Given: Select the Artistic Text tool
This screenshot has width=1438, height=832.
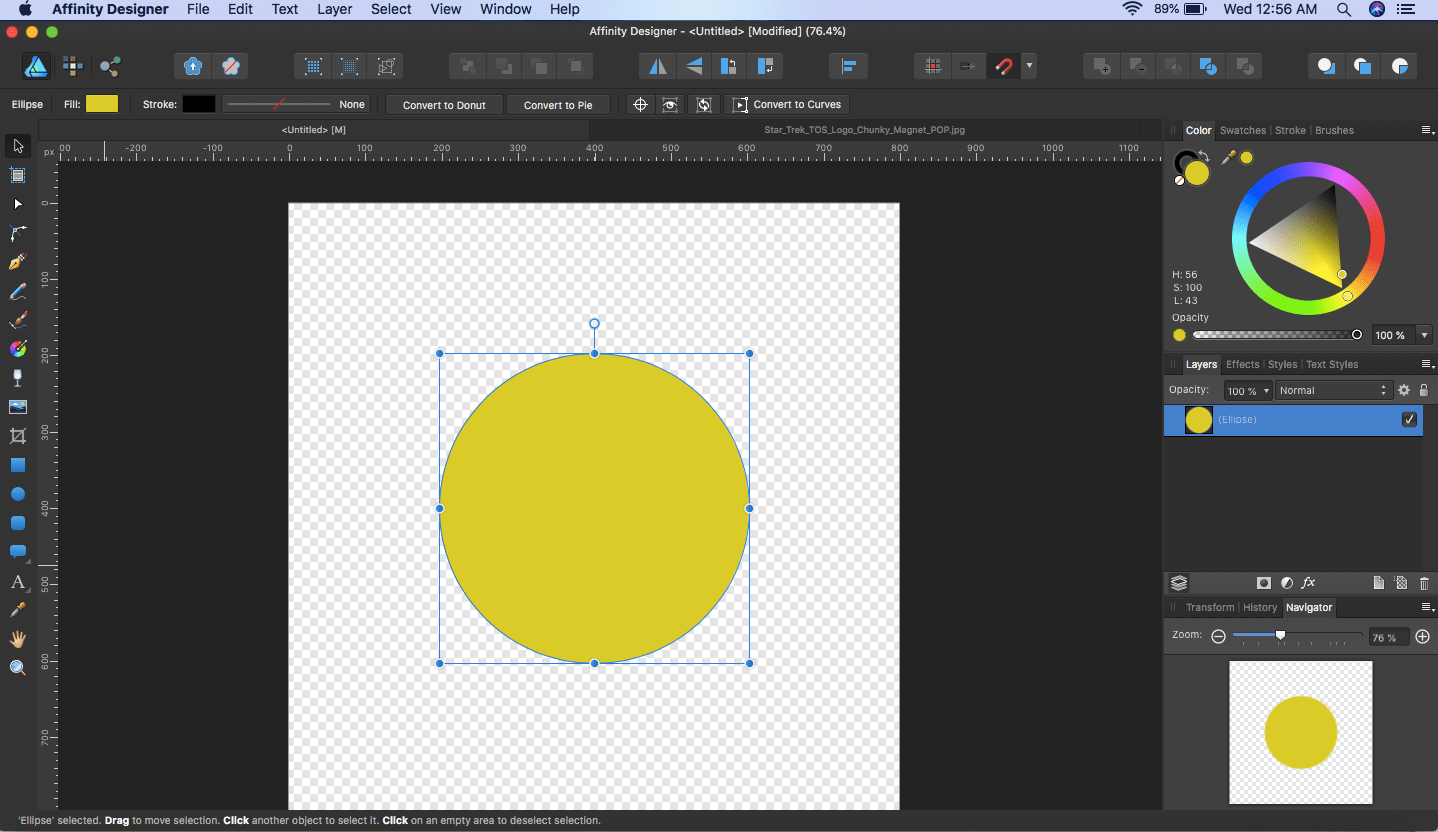Looking at the screenshot, I should coord(17,581).
